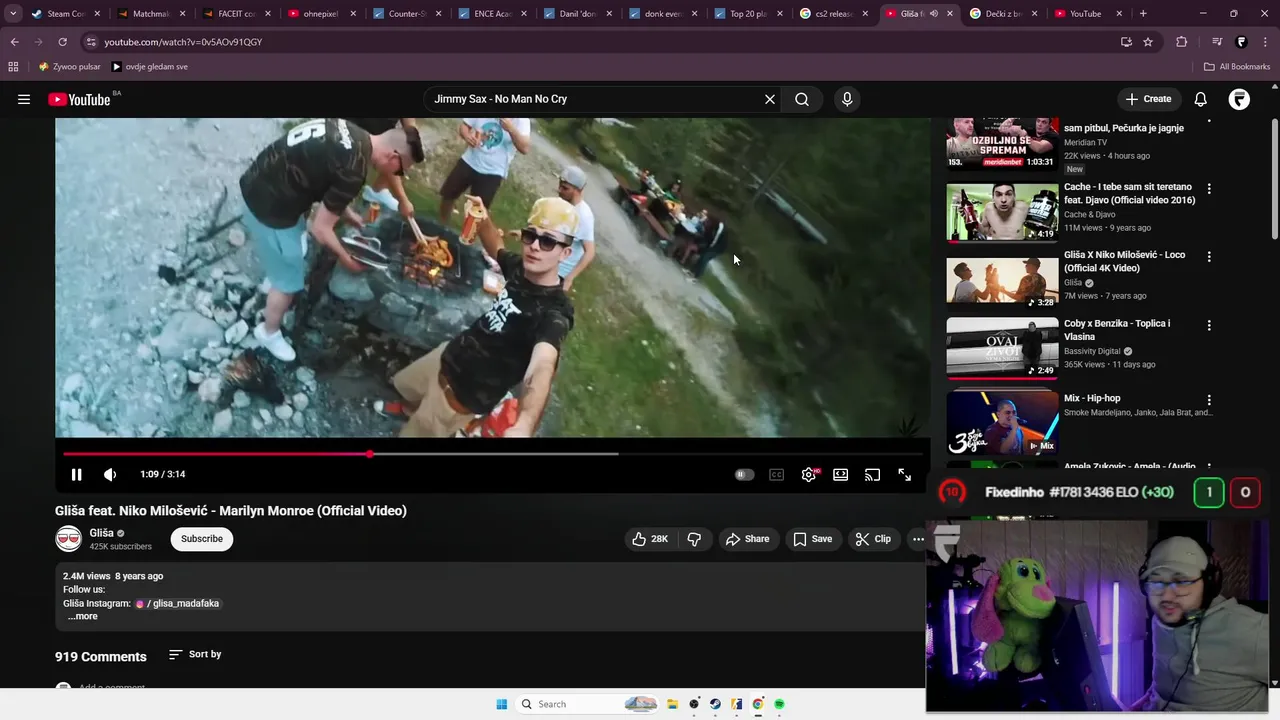
Task: Toggle video autoplay switch
Action: coord(744,474)
